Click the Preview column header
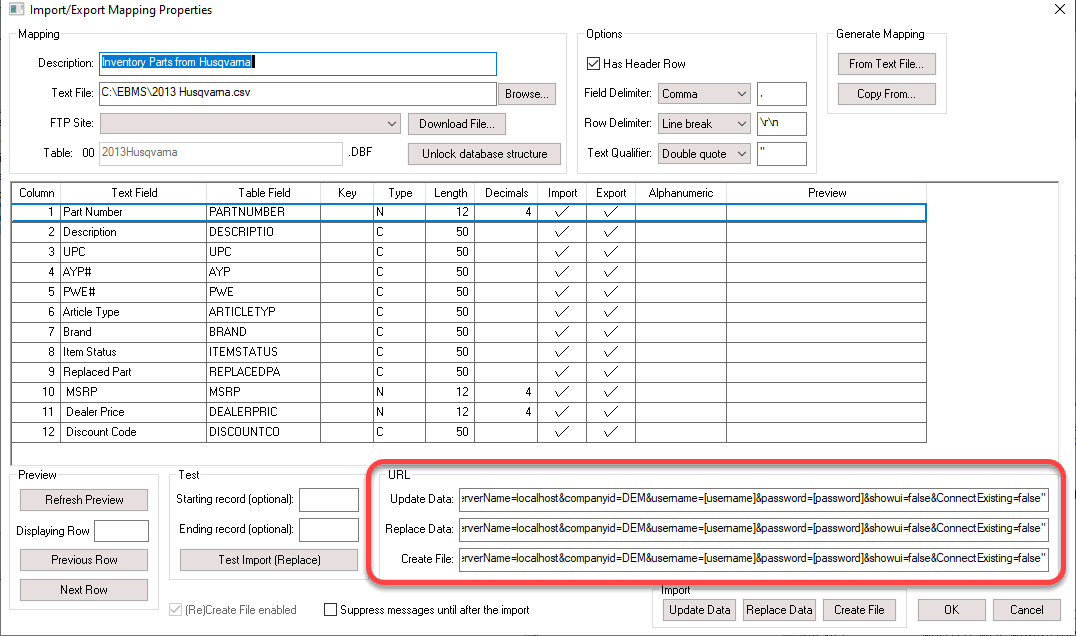 [x=827, y=193]
